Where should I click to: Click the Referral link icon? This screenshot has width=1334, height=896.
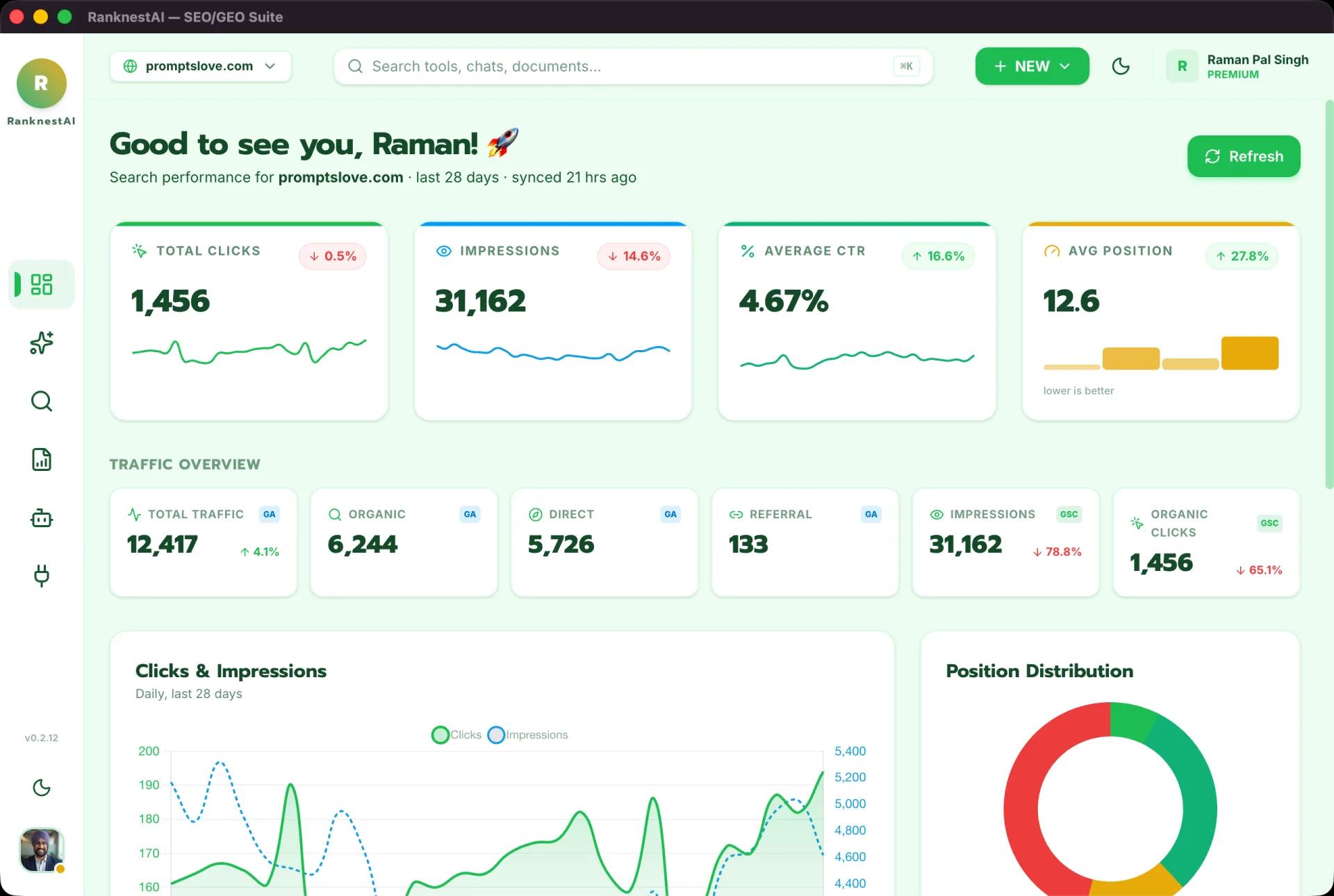(736, 514)
